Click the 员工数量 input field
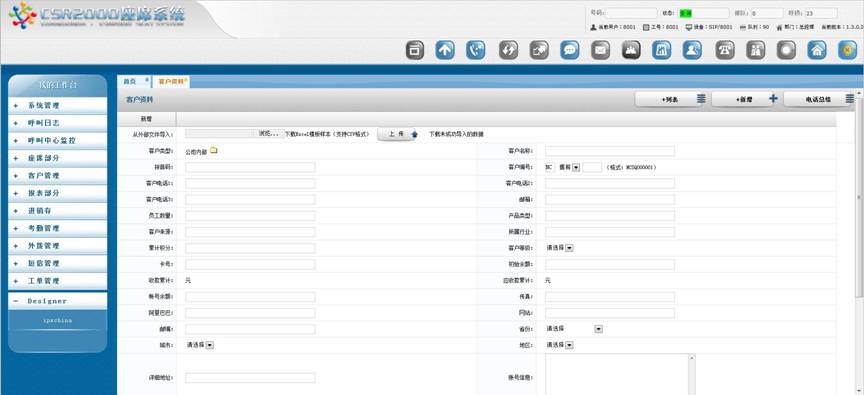 coord(250,216)
